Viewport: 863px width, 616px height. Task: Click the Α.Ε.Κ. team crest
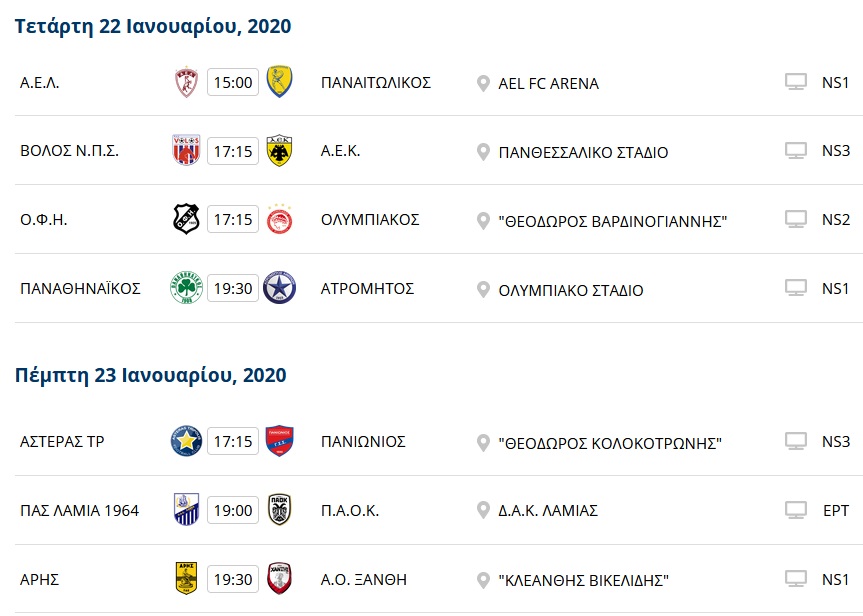[279, 151]
